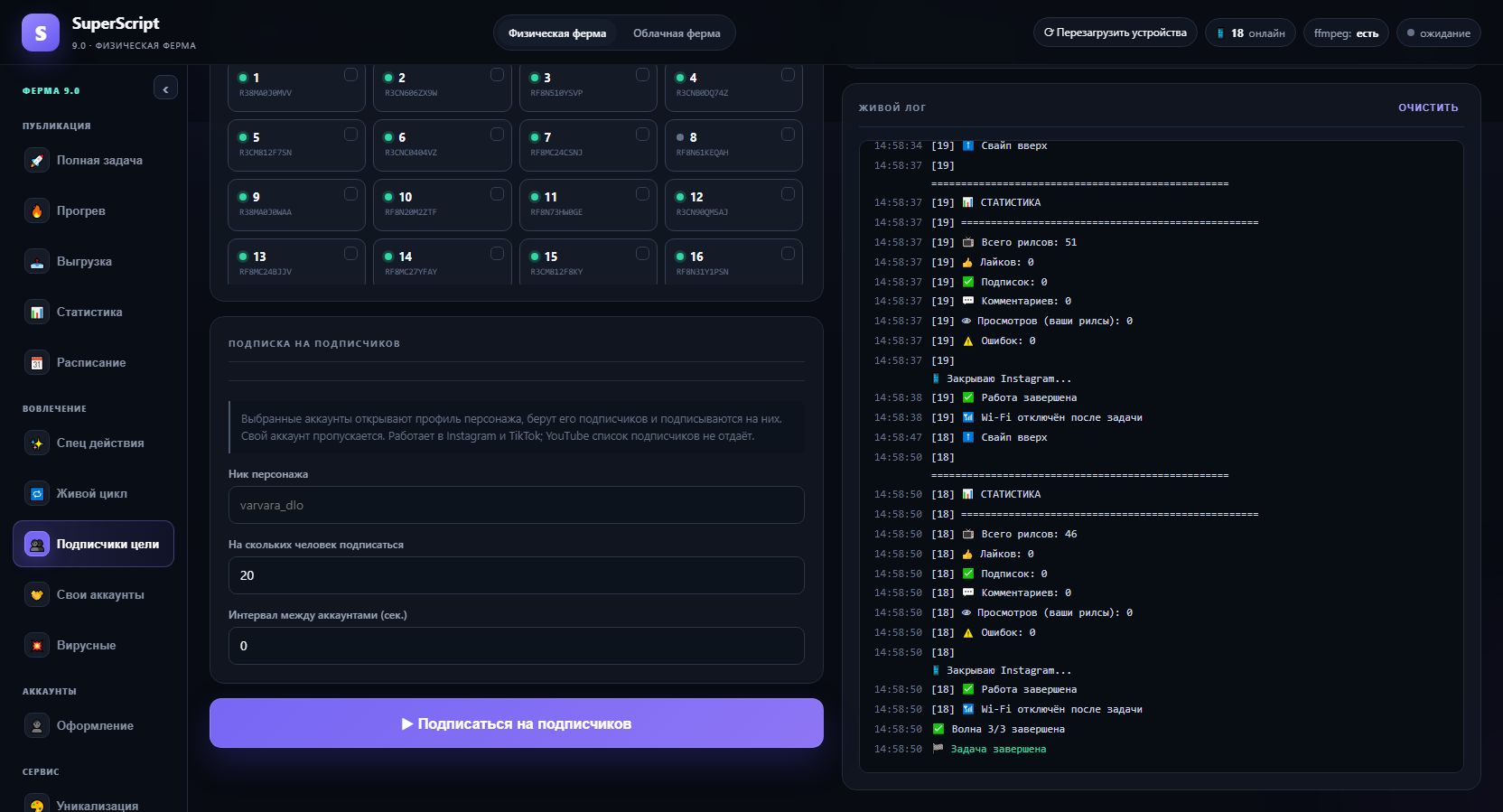The height and width of the screenshot is (812, 1503).
Task: Select device card 5
Action: pyautogui.click(x=296, y=145)
